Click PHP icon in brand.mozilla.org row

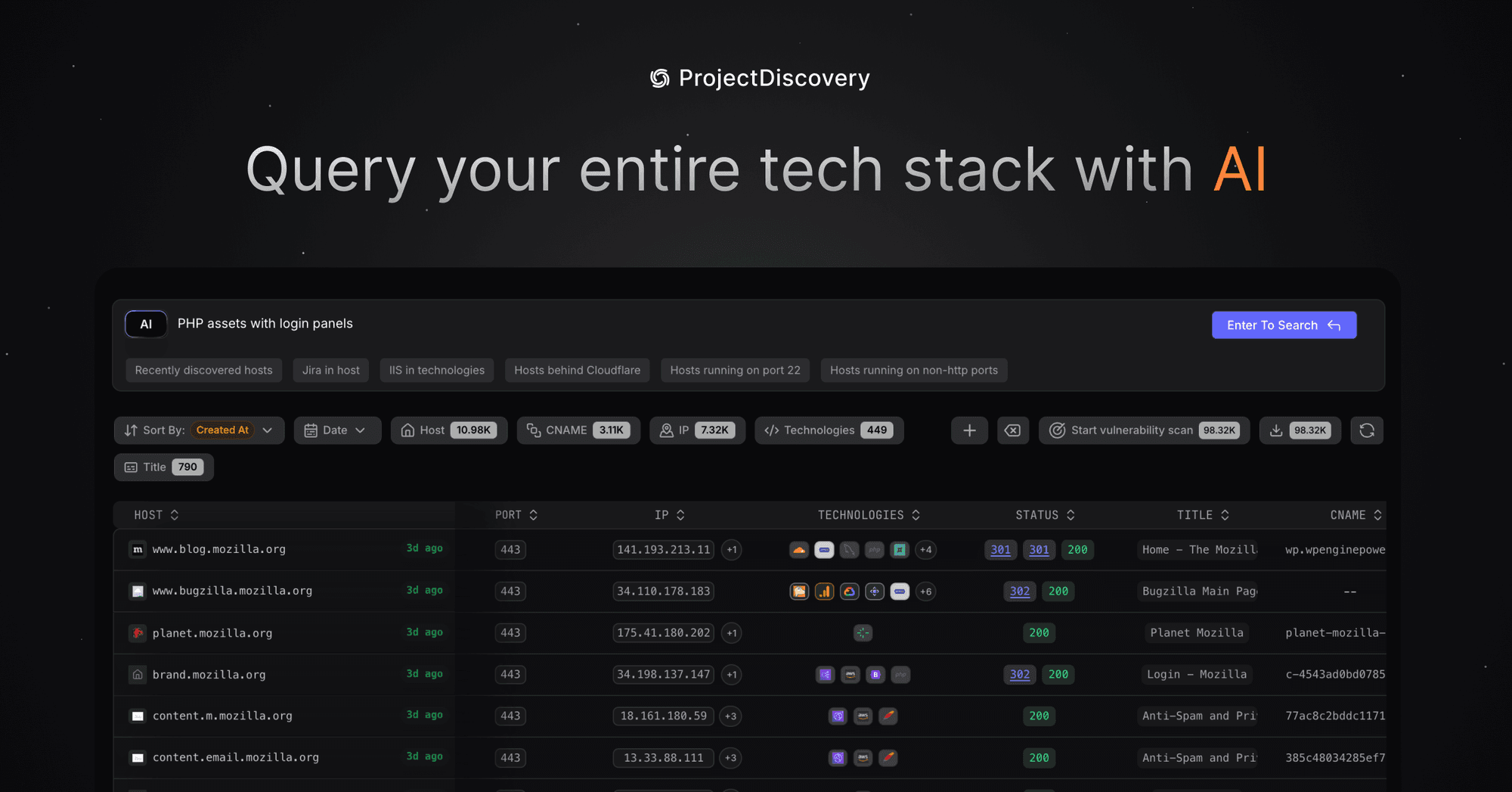click(x=900, y=675)
